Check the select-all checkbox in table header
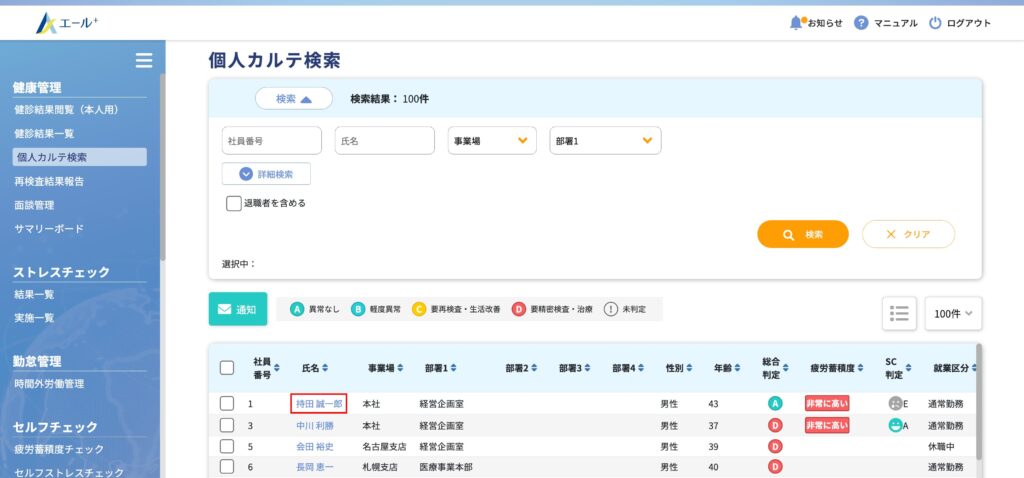This screenshot has width=1024, height=478. coord(227,368)
